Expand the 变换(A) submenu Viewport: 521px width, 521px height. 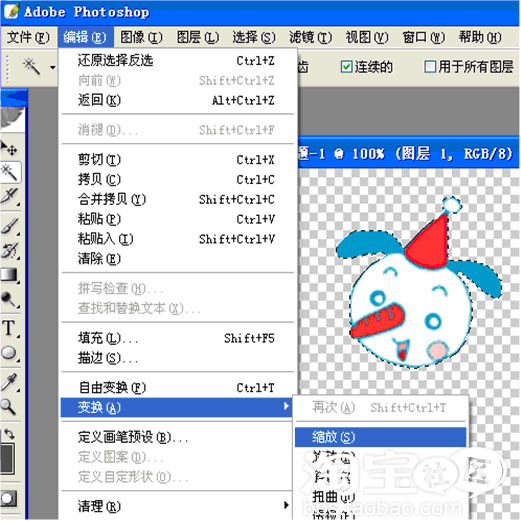[x=177, y=407]
